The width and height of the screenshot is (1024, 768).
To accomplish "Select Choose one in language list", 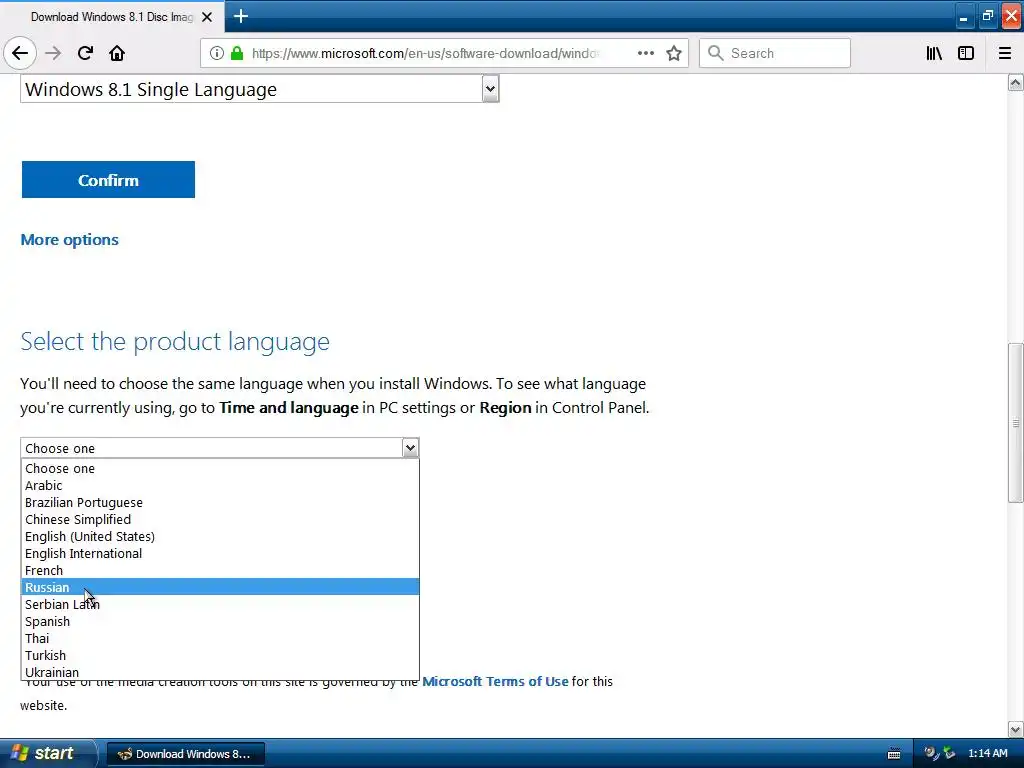I will coord(220,468).
